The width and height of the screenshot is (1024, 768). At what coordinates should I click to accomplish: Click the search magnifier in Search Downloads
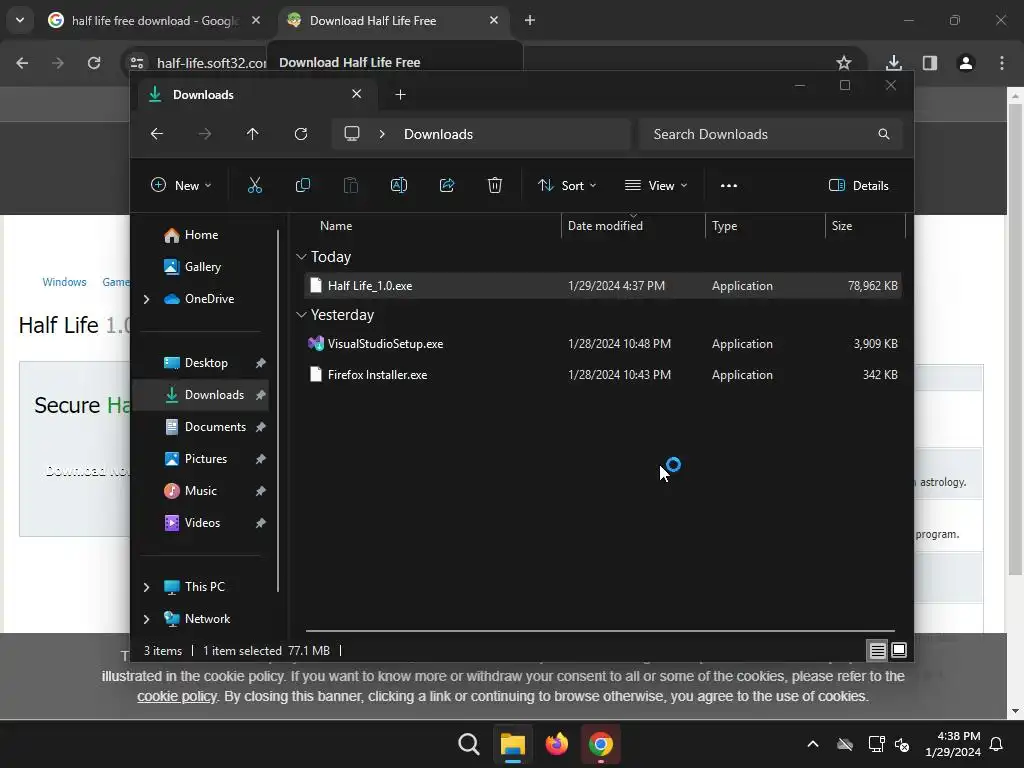[884, 134]
